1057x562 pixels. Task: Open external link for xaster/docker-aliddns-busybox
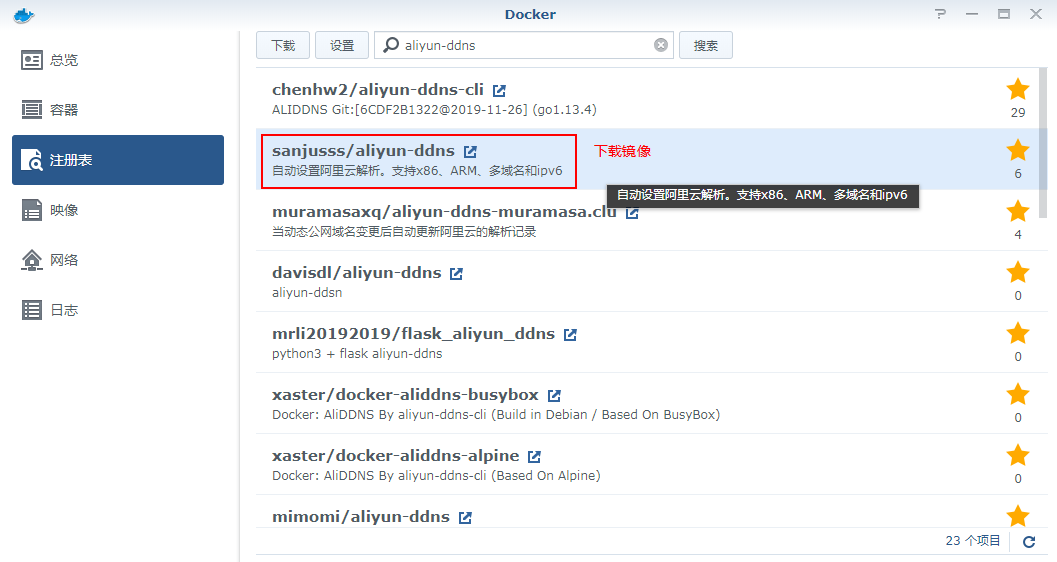click(x=554, y=396)
